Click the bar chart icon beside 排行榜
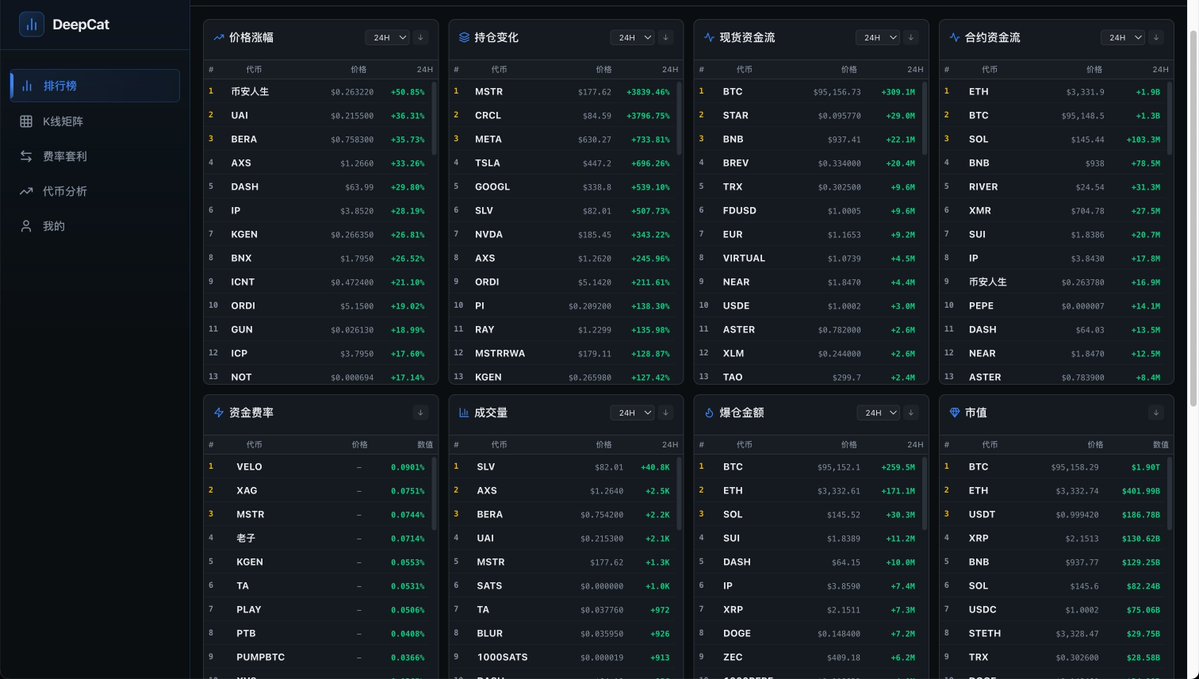 [x=27, y=86]
